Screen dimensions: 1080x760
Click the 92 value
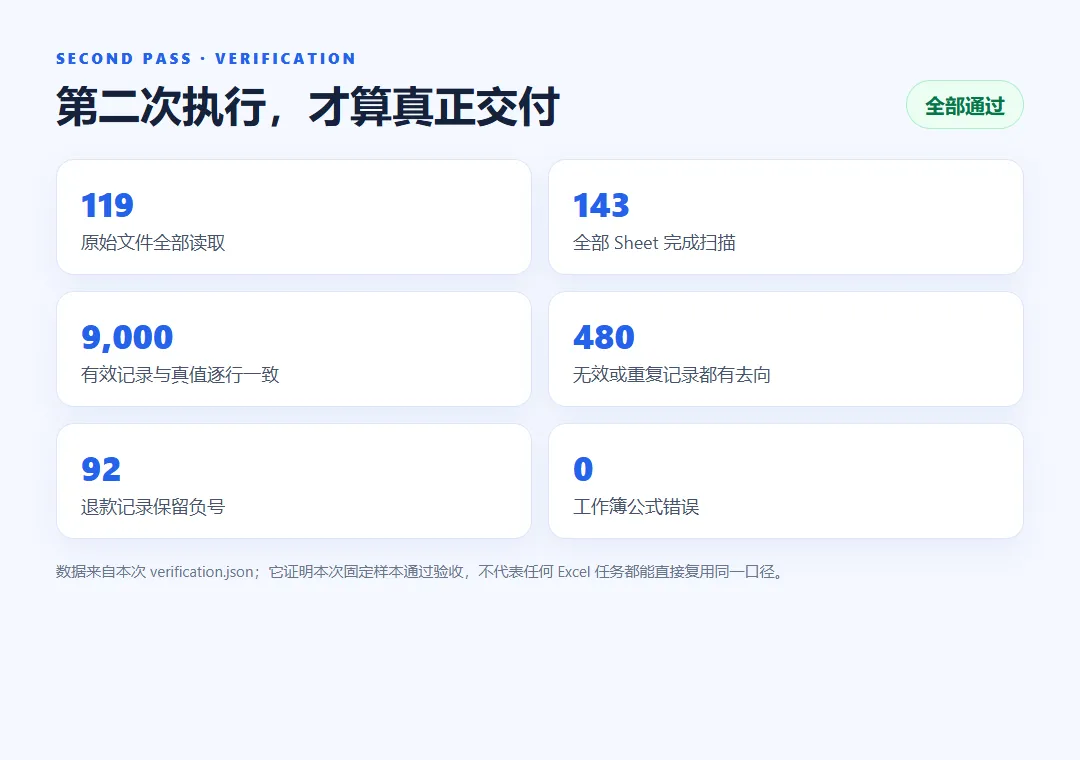click(x=101, y=470)
